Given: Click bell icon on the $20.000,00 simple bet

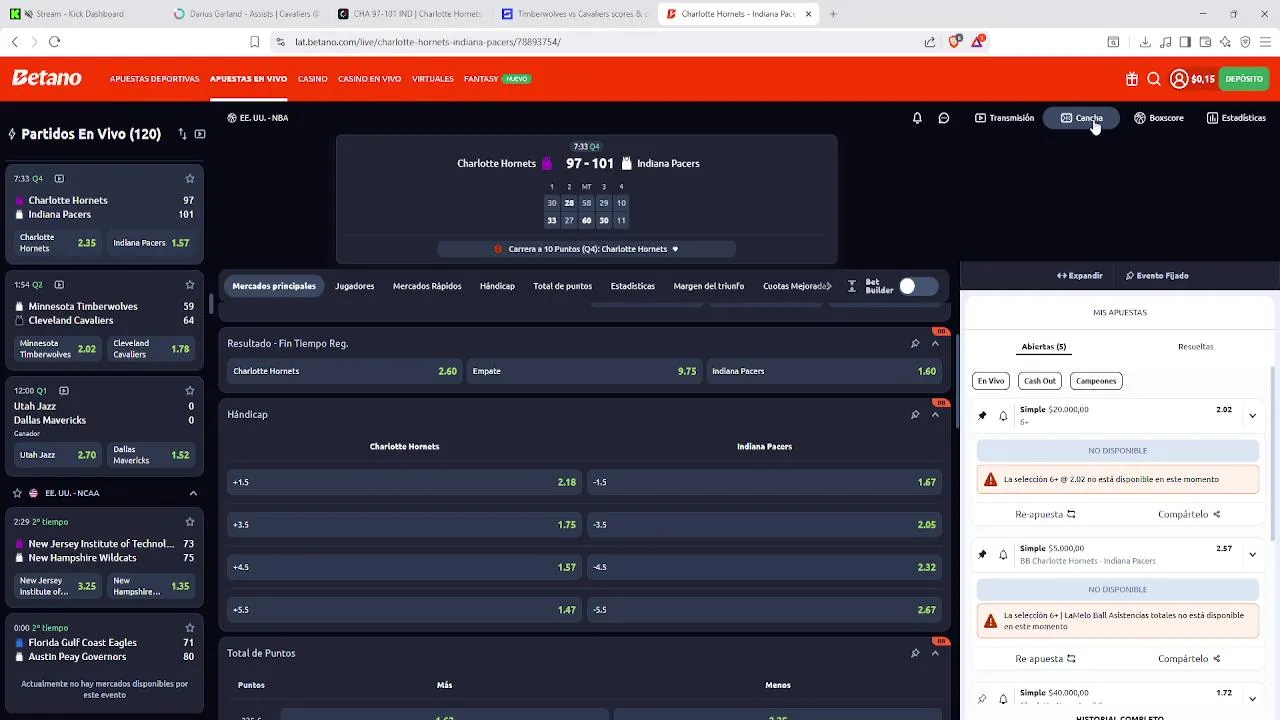Looking at the screenshot, I should click(1003, 415).
